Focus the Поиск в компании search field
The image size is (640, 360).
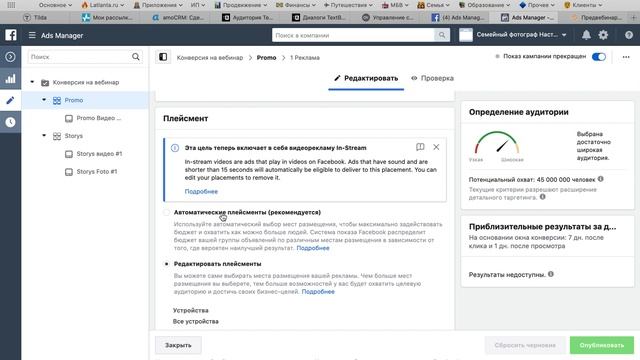[x=353, y=35]
